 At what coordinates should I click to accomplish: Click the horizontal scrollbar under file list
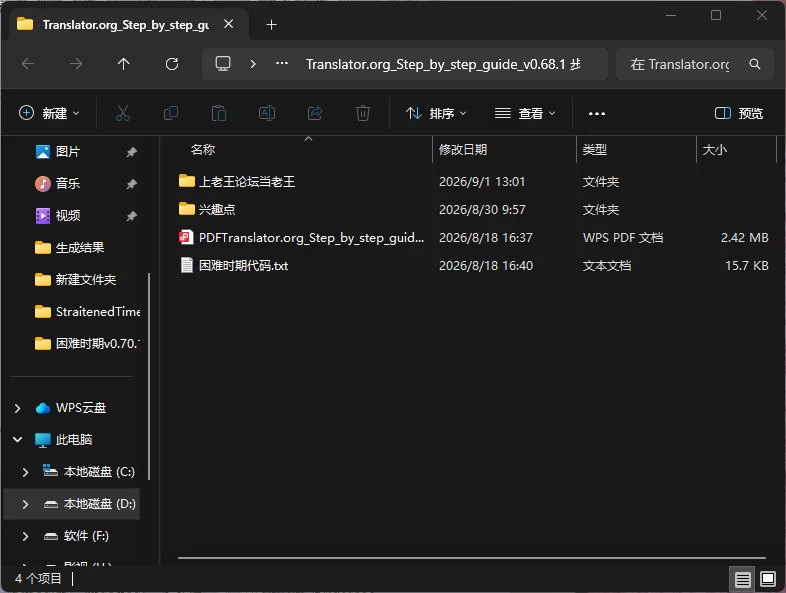click(472, 557)
